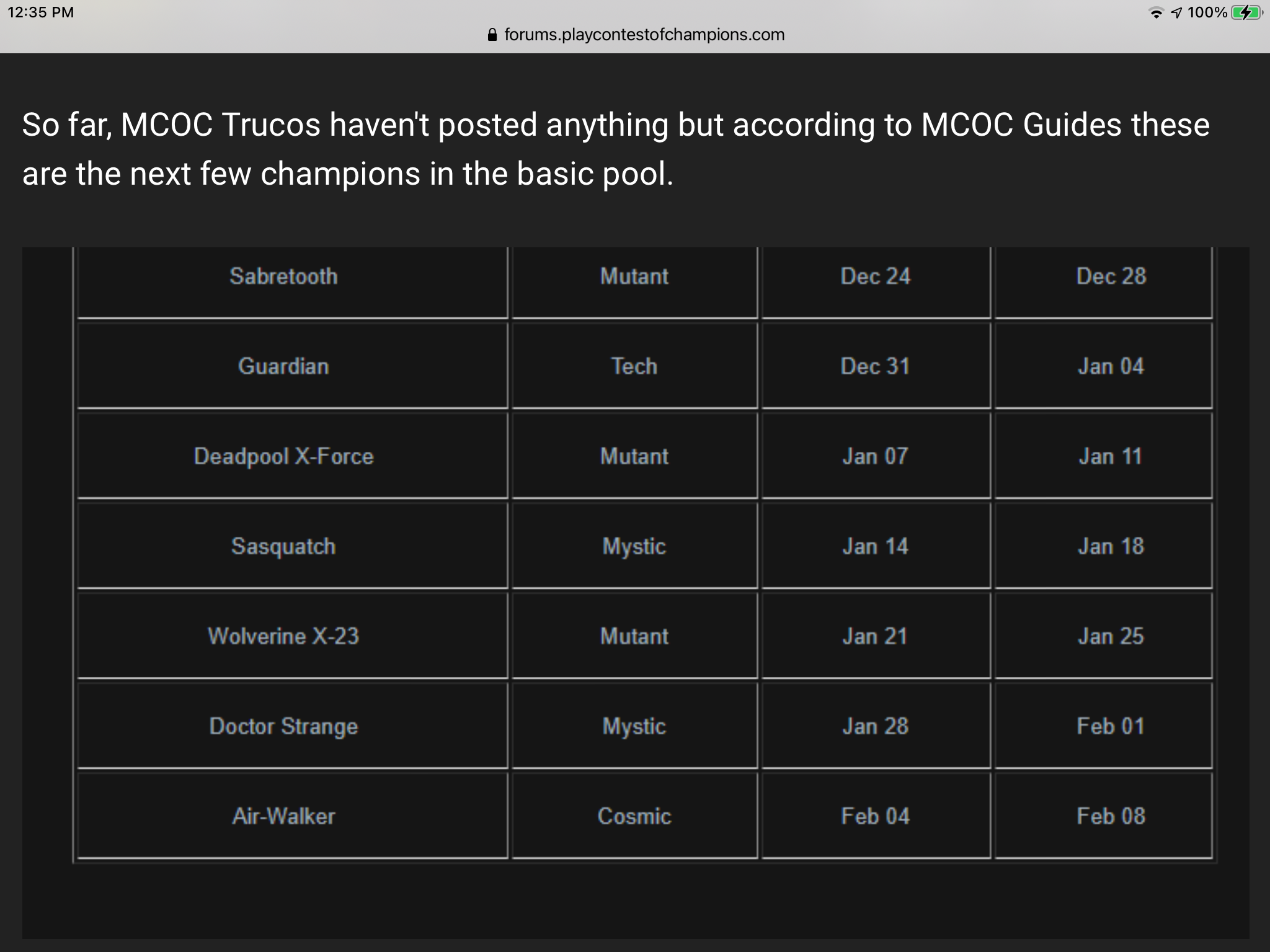The height and width of the screenshot is (952, 1270).
Task: Tap the Feb 08 date cell
Action: 1104,816
